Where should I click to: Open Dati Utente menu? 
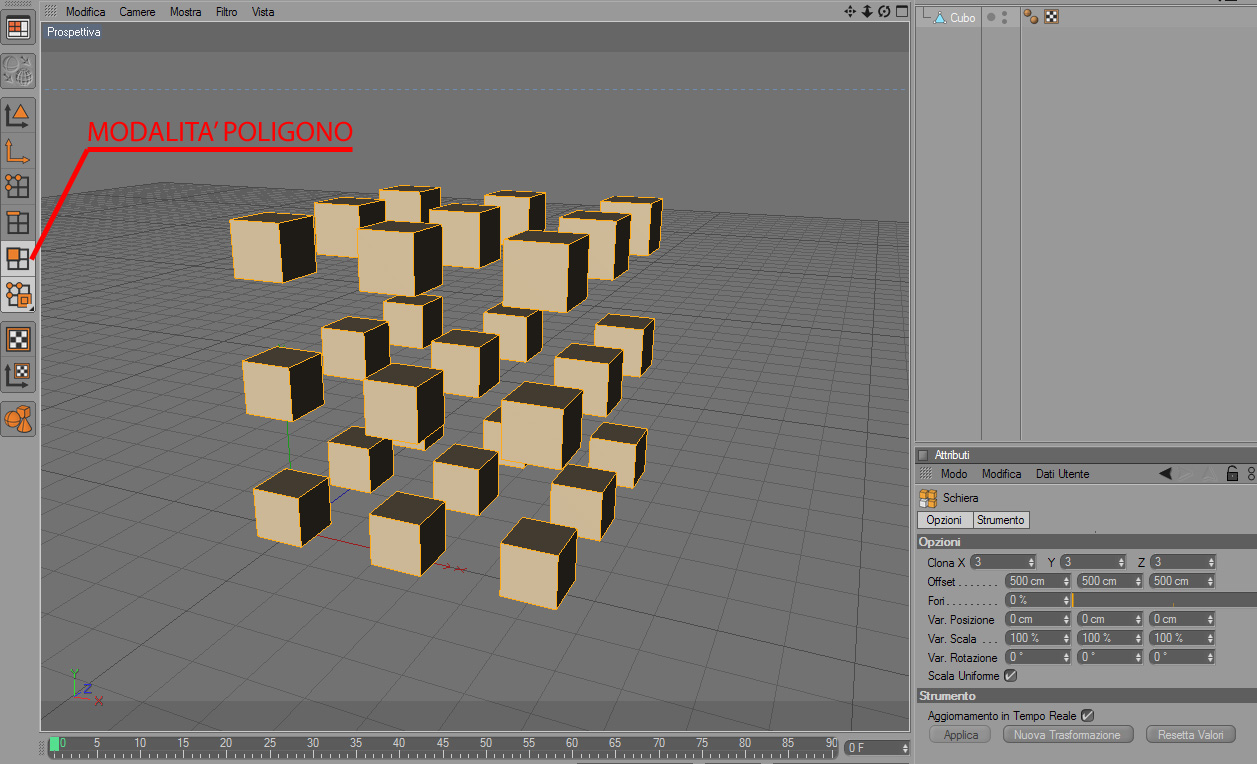(1062, 474)
